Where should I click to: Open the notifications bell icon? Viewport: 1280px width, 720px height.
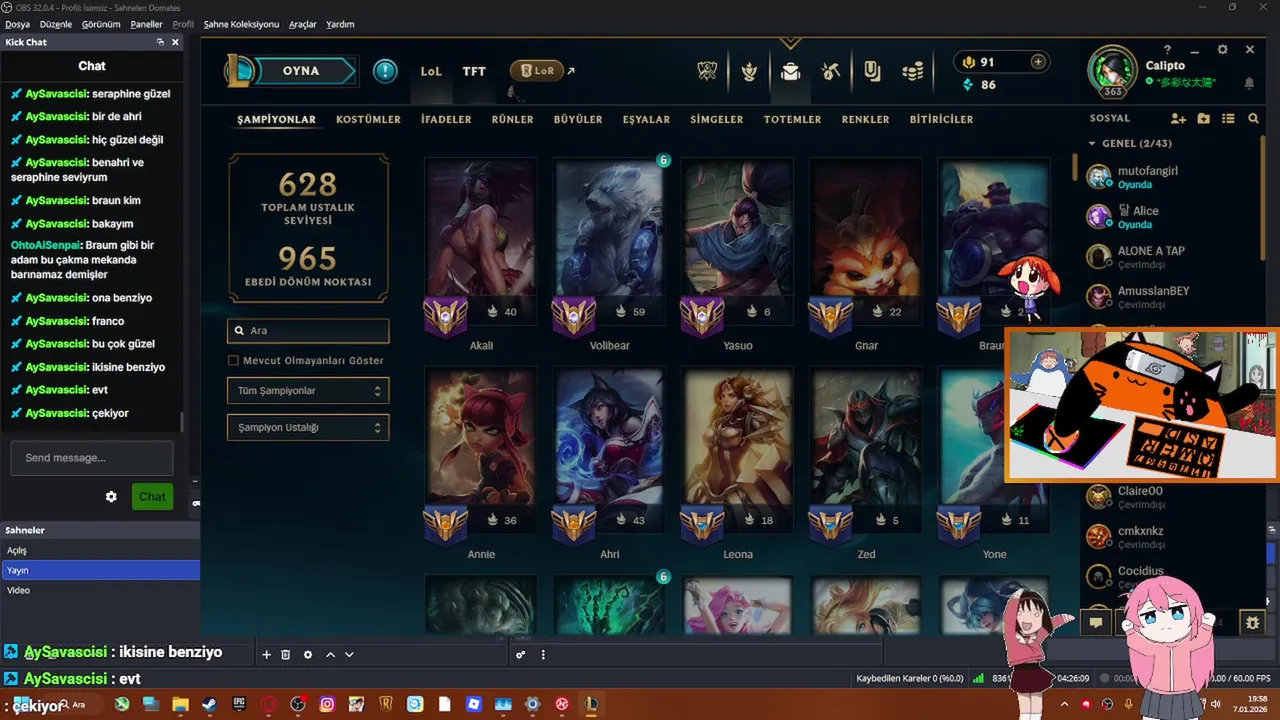pyautogui.click(x=1249, y=83)
